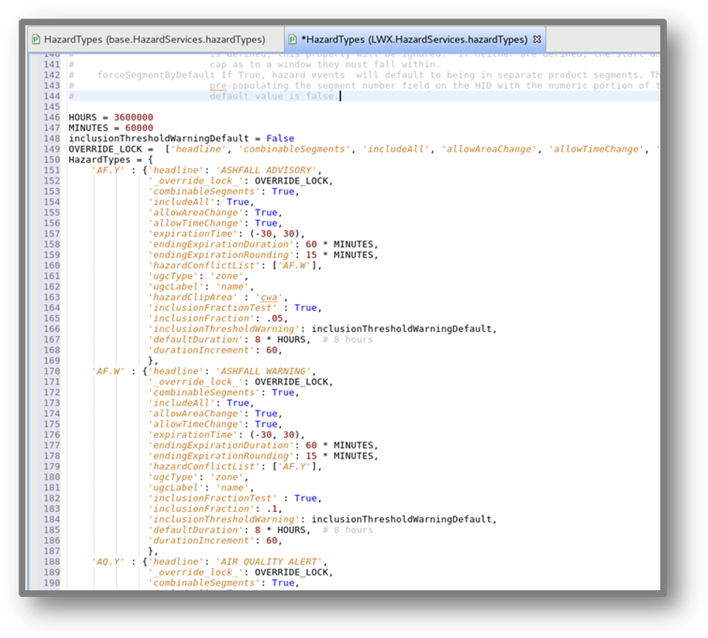Image resolution: width=708 pixels, height=638 pixels.
Task: Select the LWX.HazardServices.hazardTypes tab
Action: click(415, 39)
